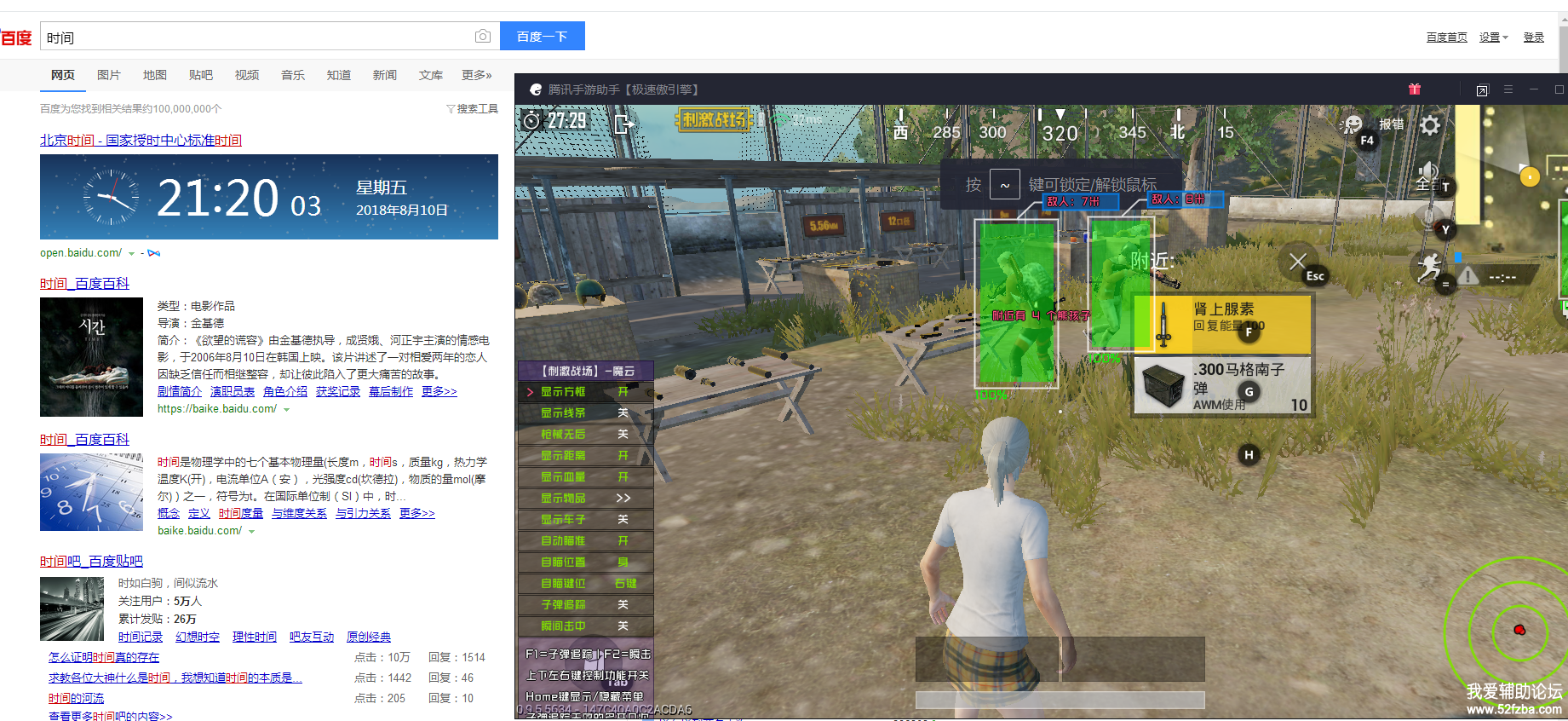Expand arrow next to open.baidu.com/ URL
This screenshot has height=721, width=1568.
[131, 253]
